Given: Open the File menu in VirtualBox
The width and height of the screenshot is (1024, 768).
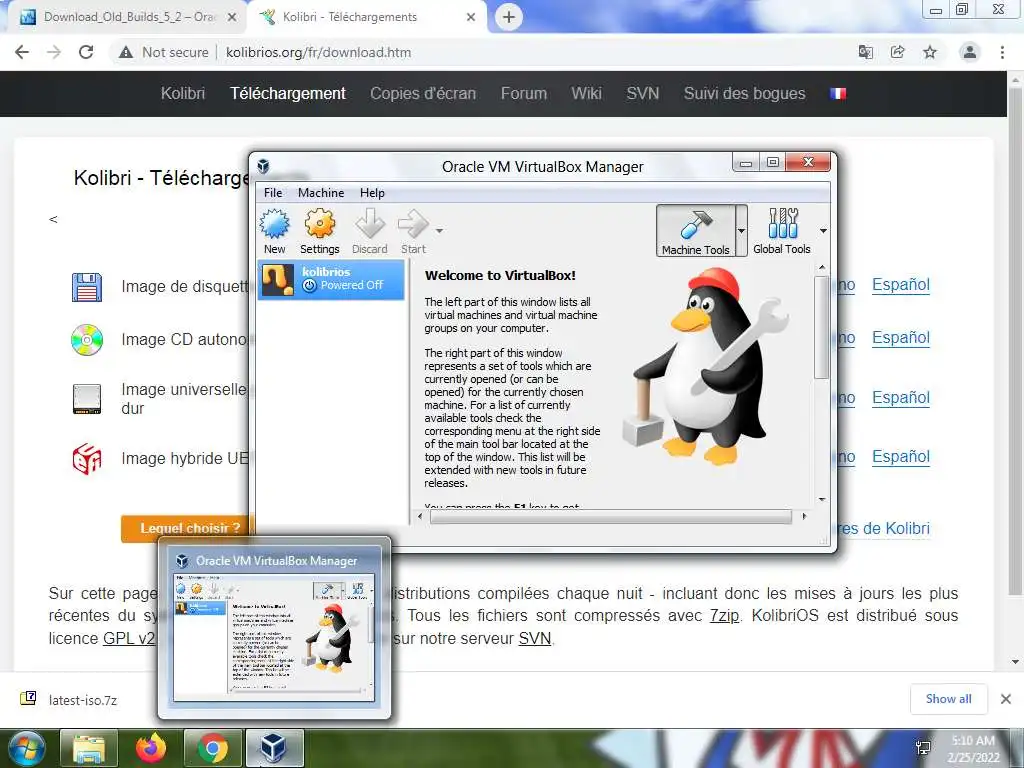Looking at the screenshot, I should coord(273,193).
